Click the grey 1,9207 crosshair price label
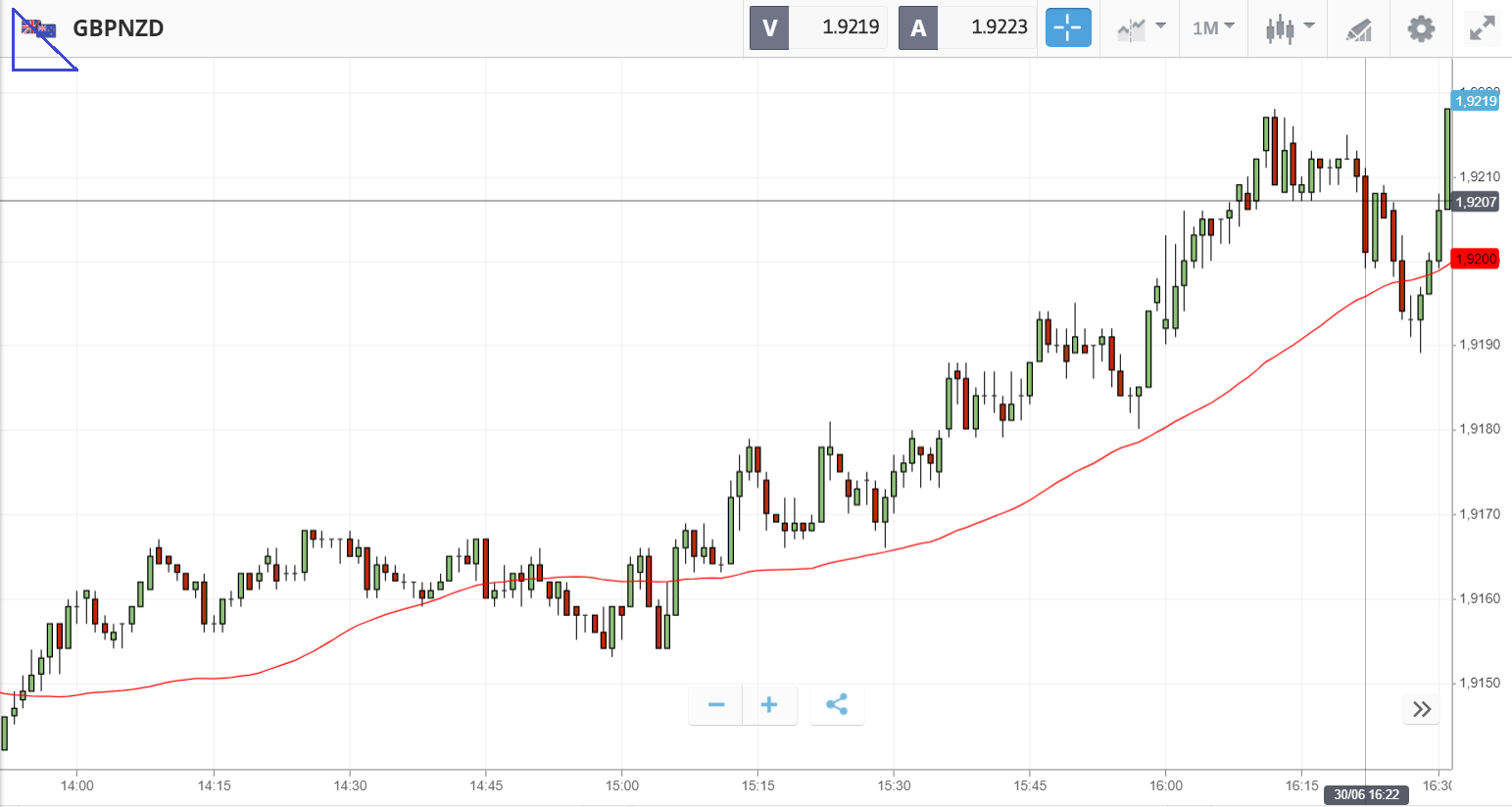This screenshot has width=1512, height=807. (x=1476, y=203)
